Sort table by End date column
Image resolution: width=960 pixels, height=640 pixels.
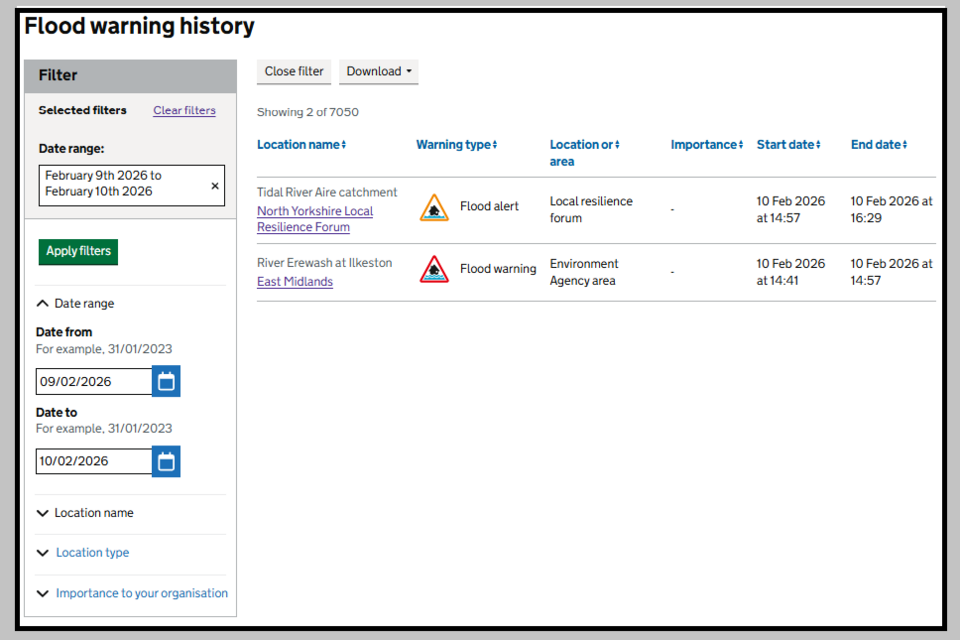tap(878, 145)
